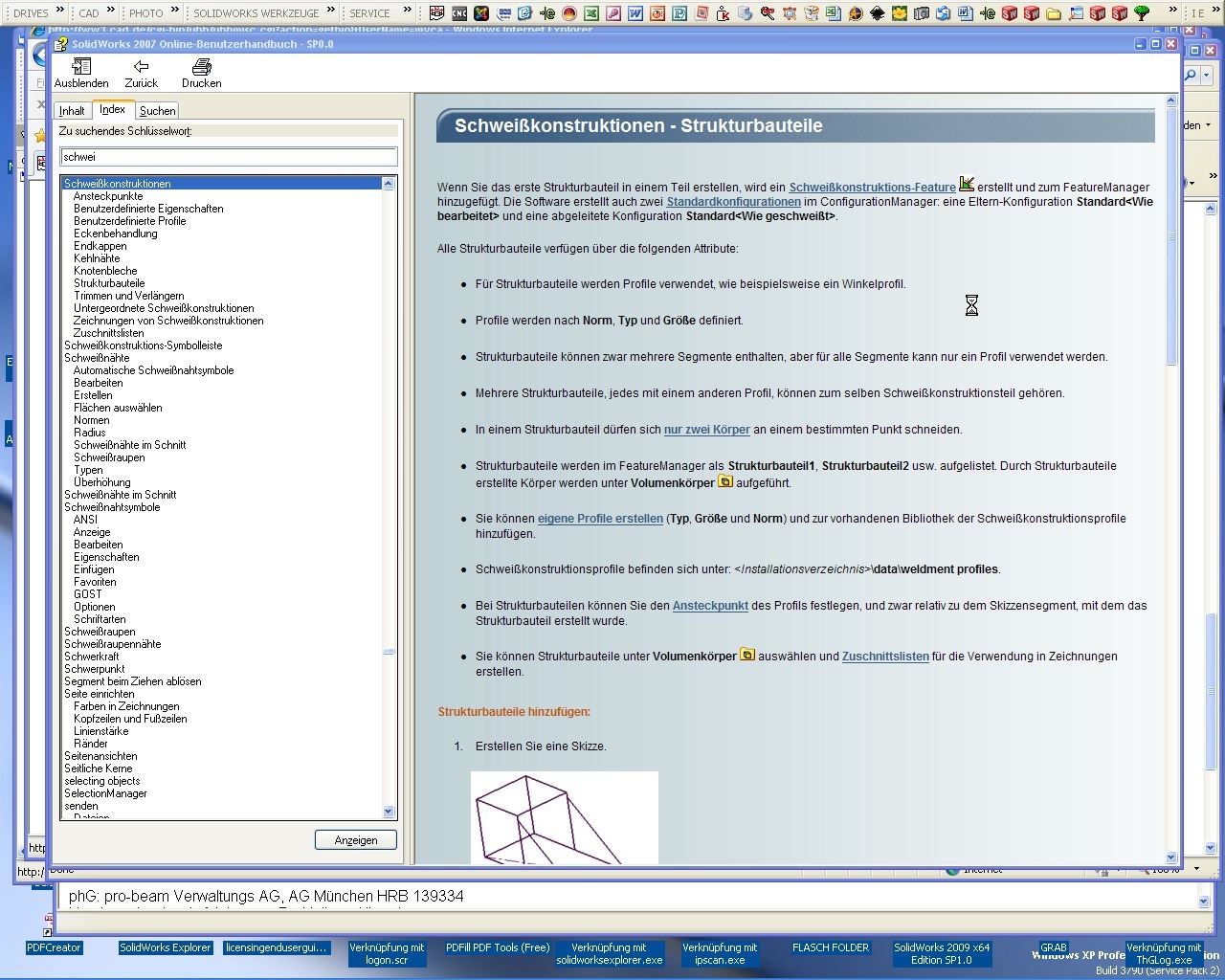Select the Index tab
This screenshot has height=980, width=1225.
click(112, 109)
